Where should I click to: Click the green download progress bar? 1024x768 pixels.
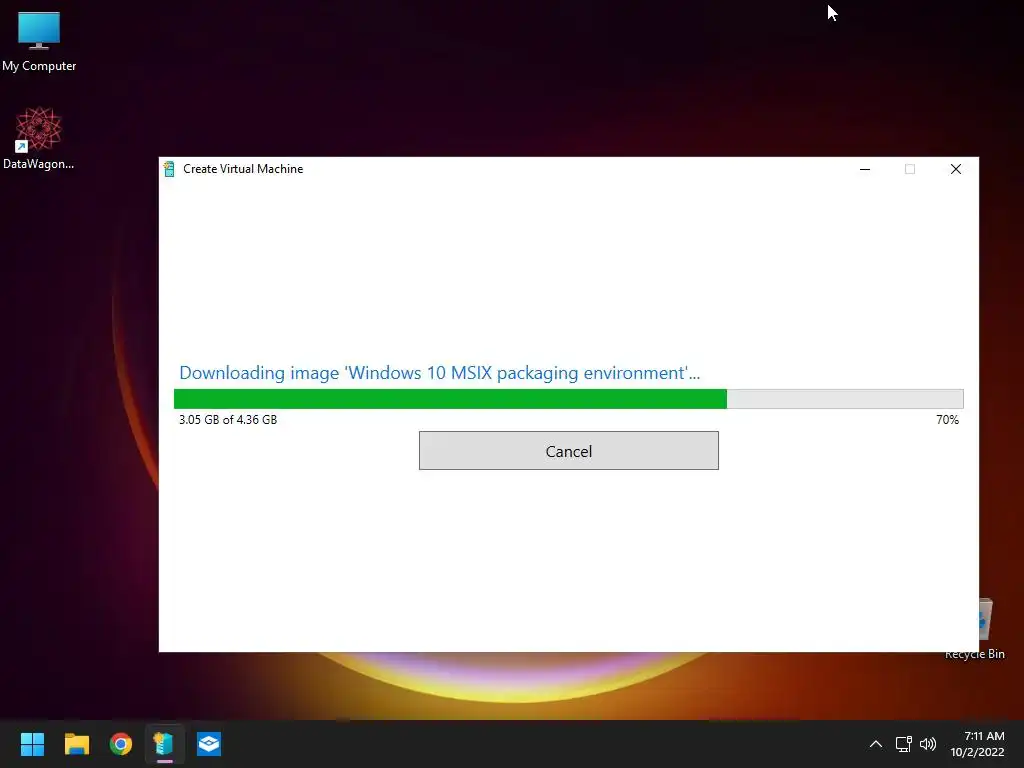568,398
